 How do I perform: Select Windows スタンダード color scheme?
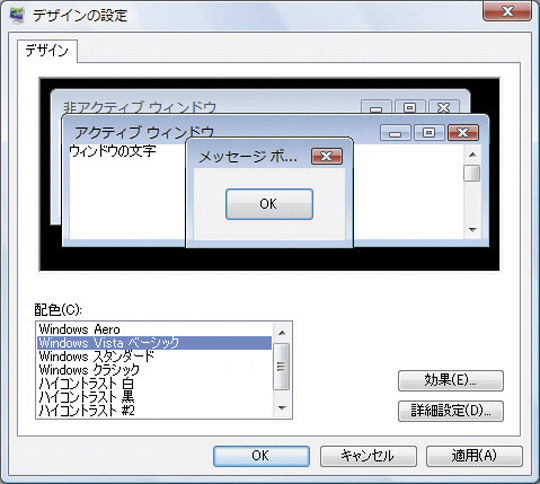154,356
